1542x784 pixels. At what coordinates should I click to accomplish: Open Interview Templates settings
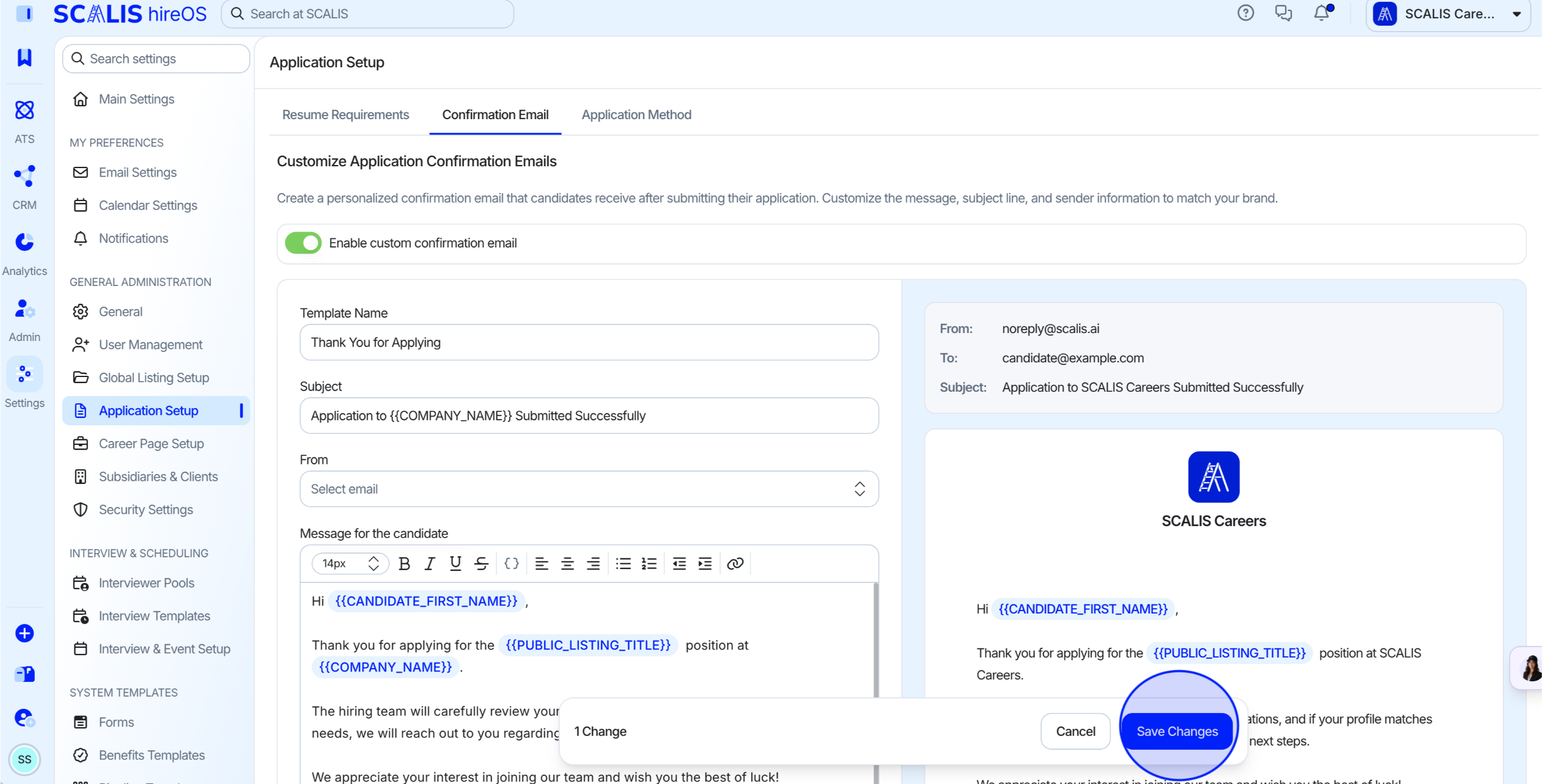(156, 616)
